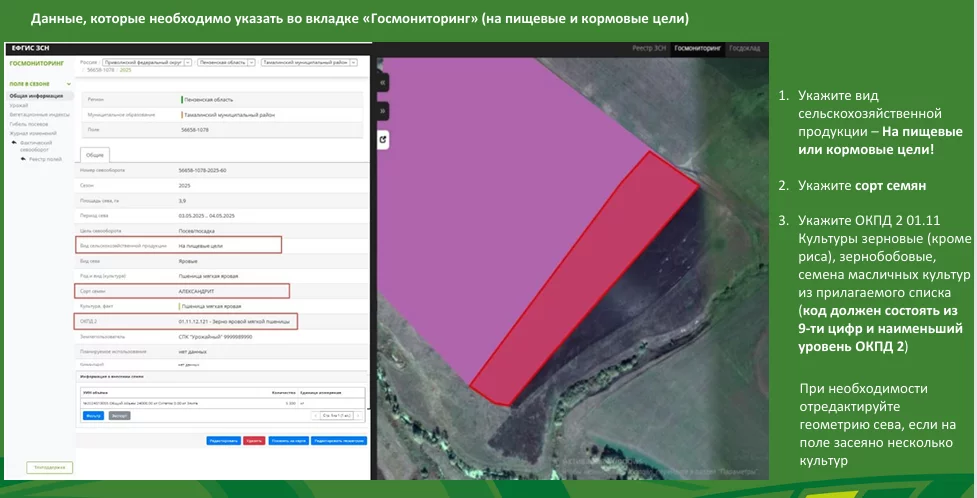Go to the next page in the seed table
Viewport: 977px width, 498px height.
click(358, 415)
